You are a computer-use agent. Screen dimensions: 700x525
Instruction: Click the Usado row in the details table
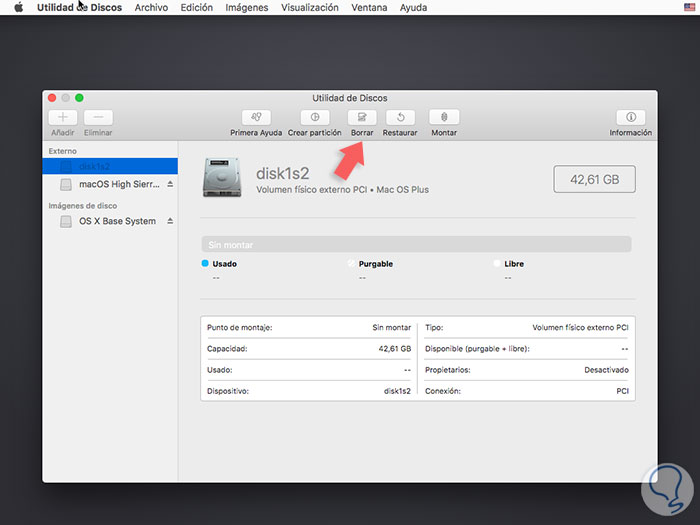click(x=309, y=370)
